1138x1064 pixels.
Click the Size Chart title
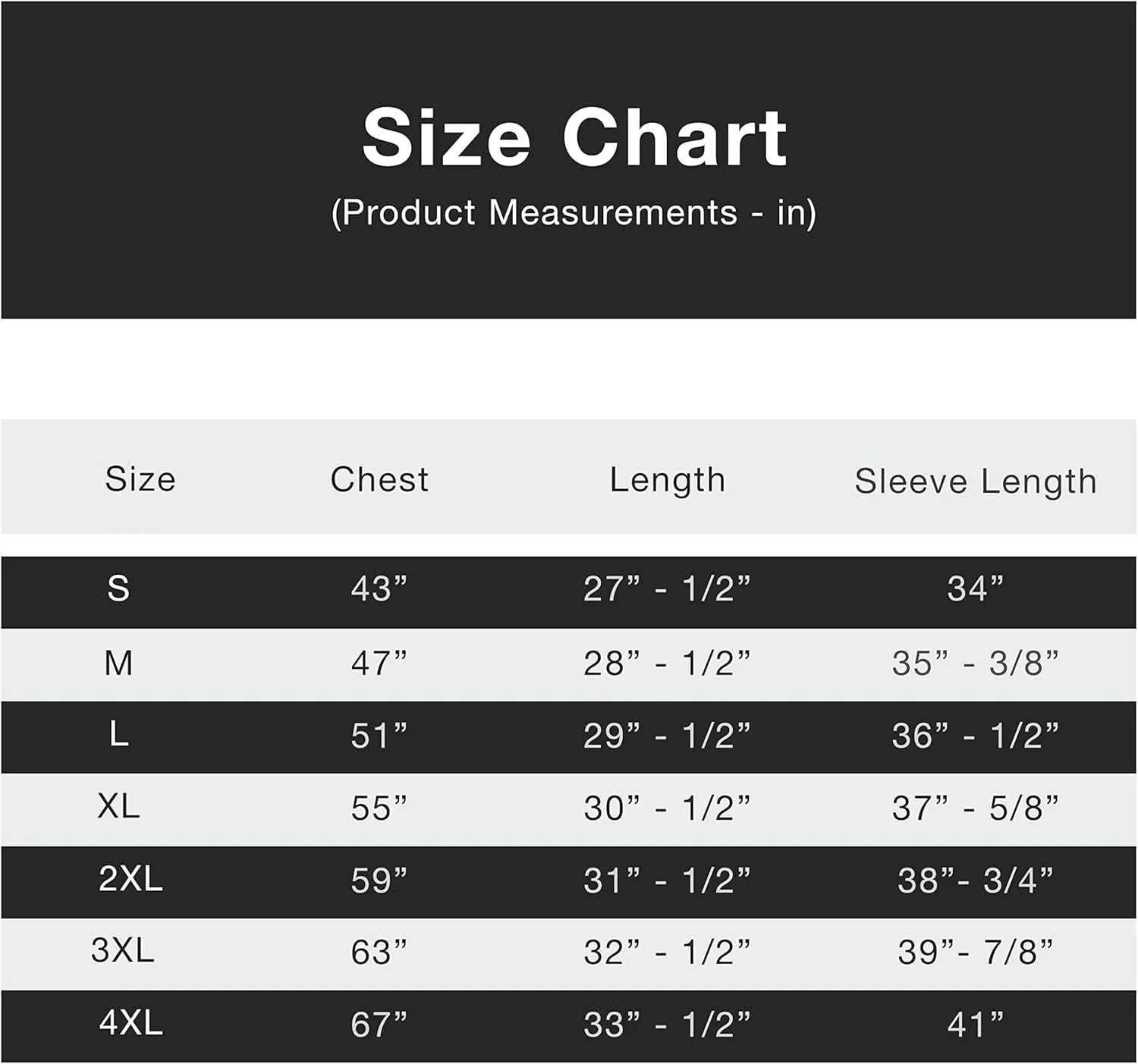[574, 137]
